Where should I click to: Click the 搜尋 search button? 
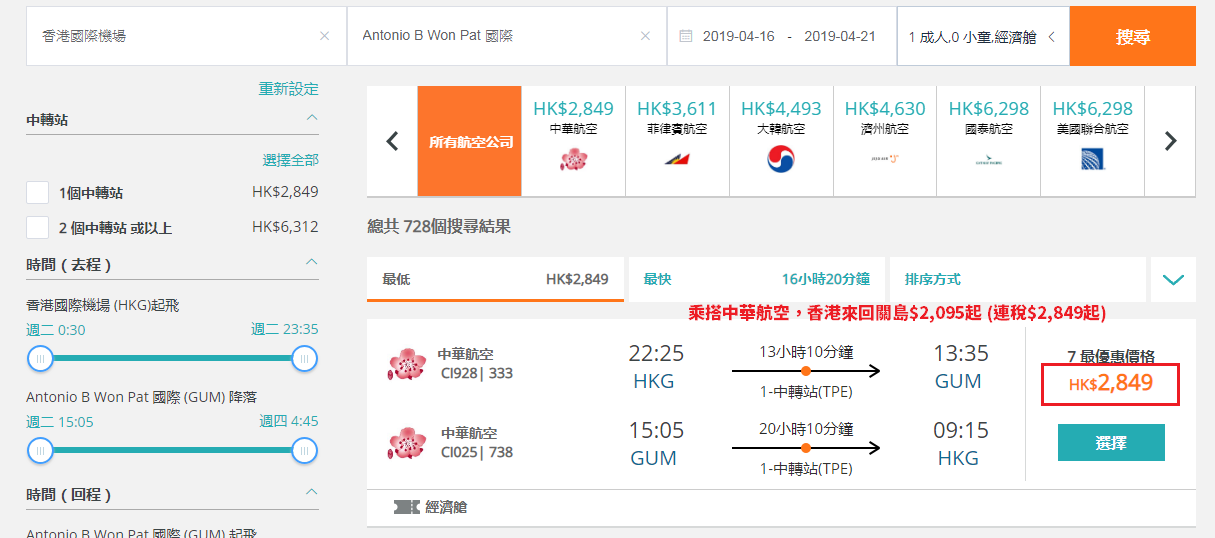pyautogui.click(x=1132, y=36)
